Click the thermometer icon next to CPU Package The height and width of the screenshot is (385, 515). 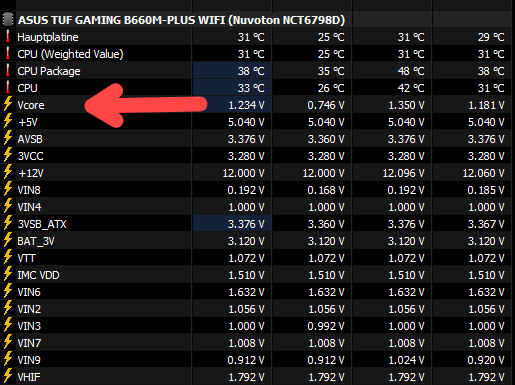pos(8,71)
